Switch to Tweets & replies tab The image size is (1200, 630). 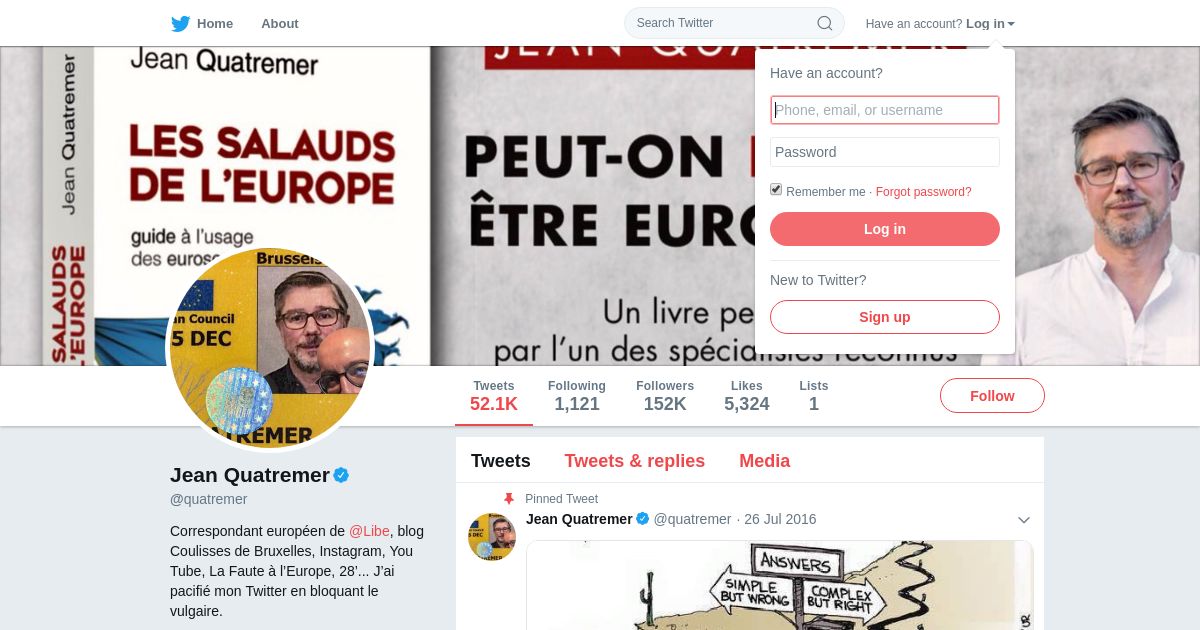635,461
